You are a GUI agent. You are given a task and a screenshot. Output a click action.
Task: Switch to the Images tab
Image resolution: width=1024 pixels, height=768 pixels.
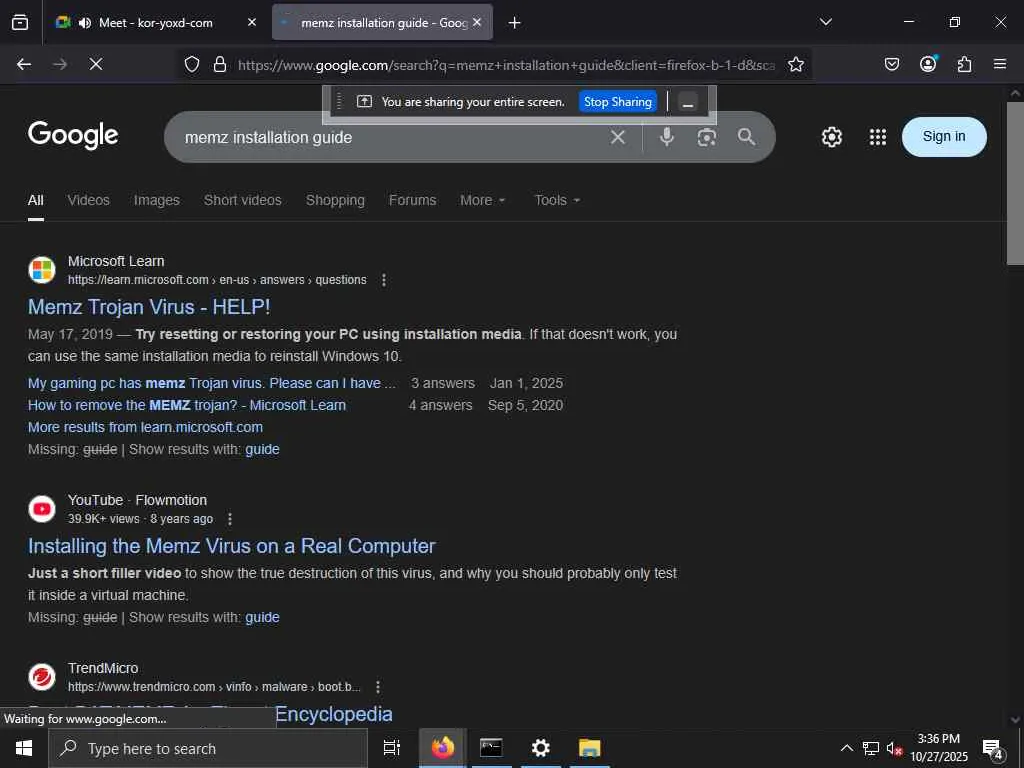pos(157,200)
